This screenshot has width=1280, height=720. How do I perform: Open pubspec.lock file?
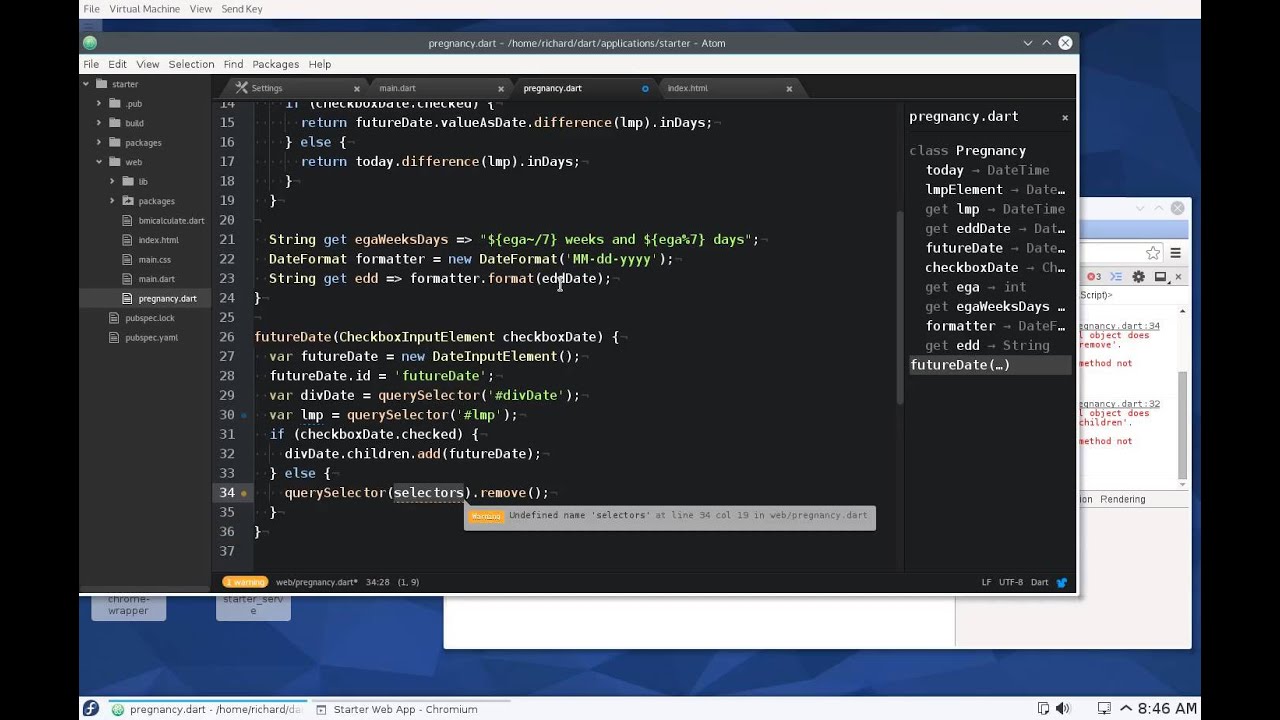point(150,318)
